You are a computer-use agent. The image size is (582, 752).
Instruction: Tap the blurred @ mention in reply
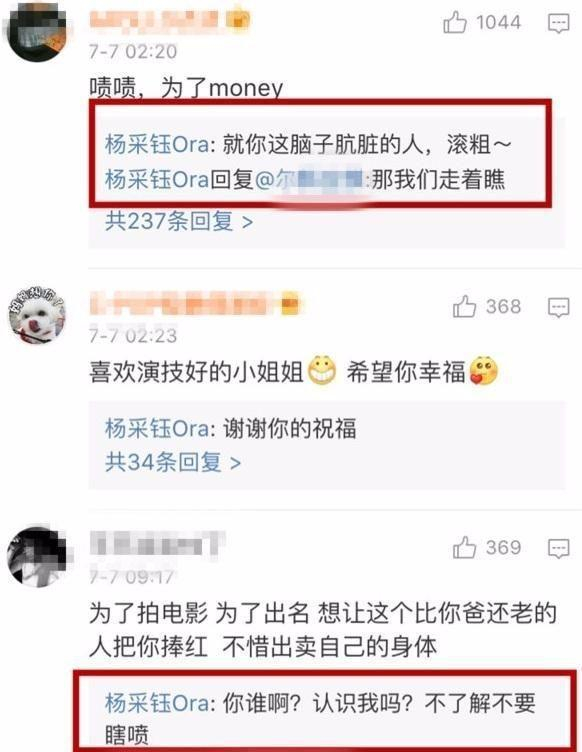point(311,179)
